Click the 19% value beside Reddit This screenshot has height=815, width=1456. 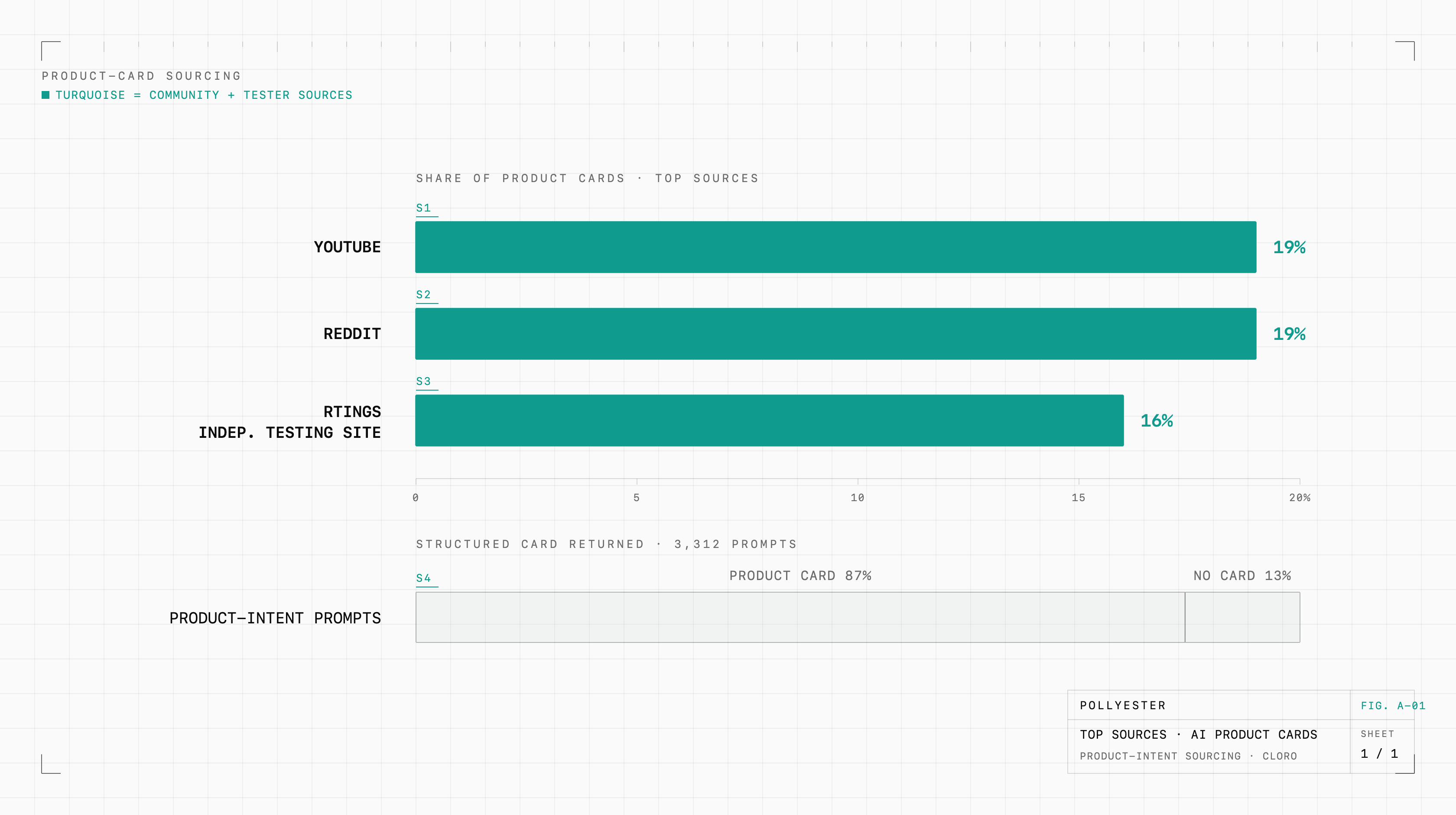(x=1289, y=334)
